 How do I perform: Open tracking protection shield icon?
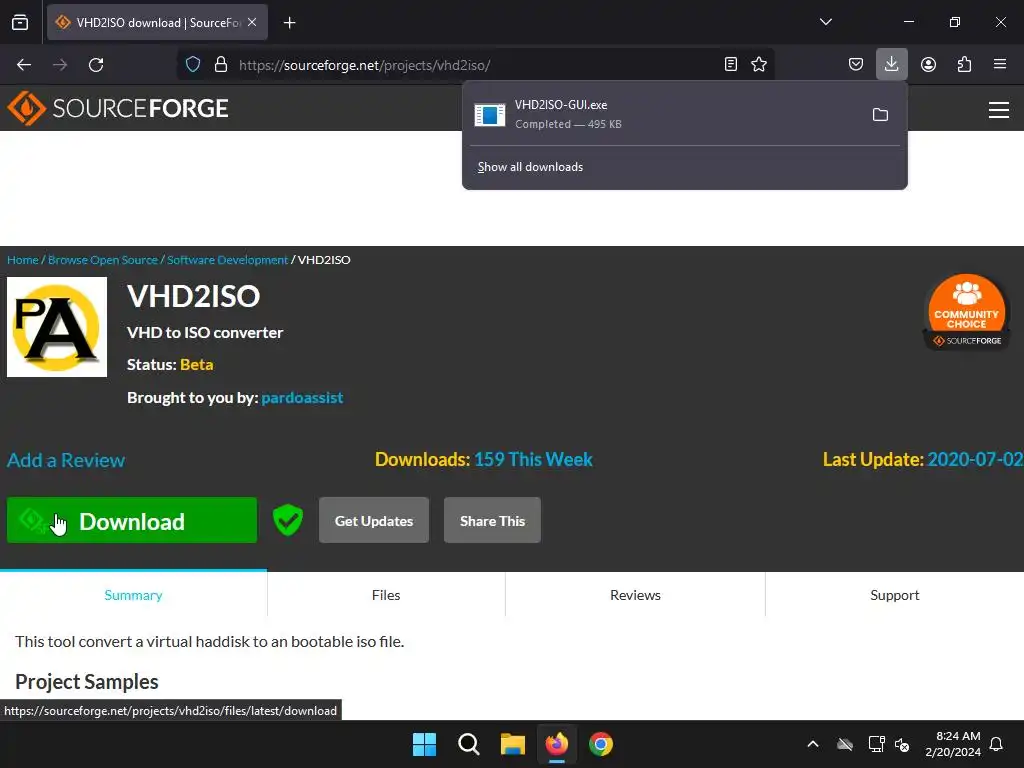193,65
